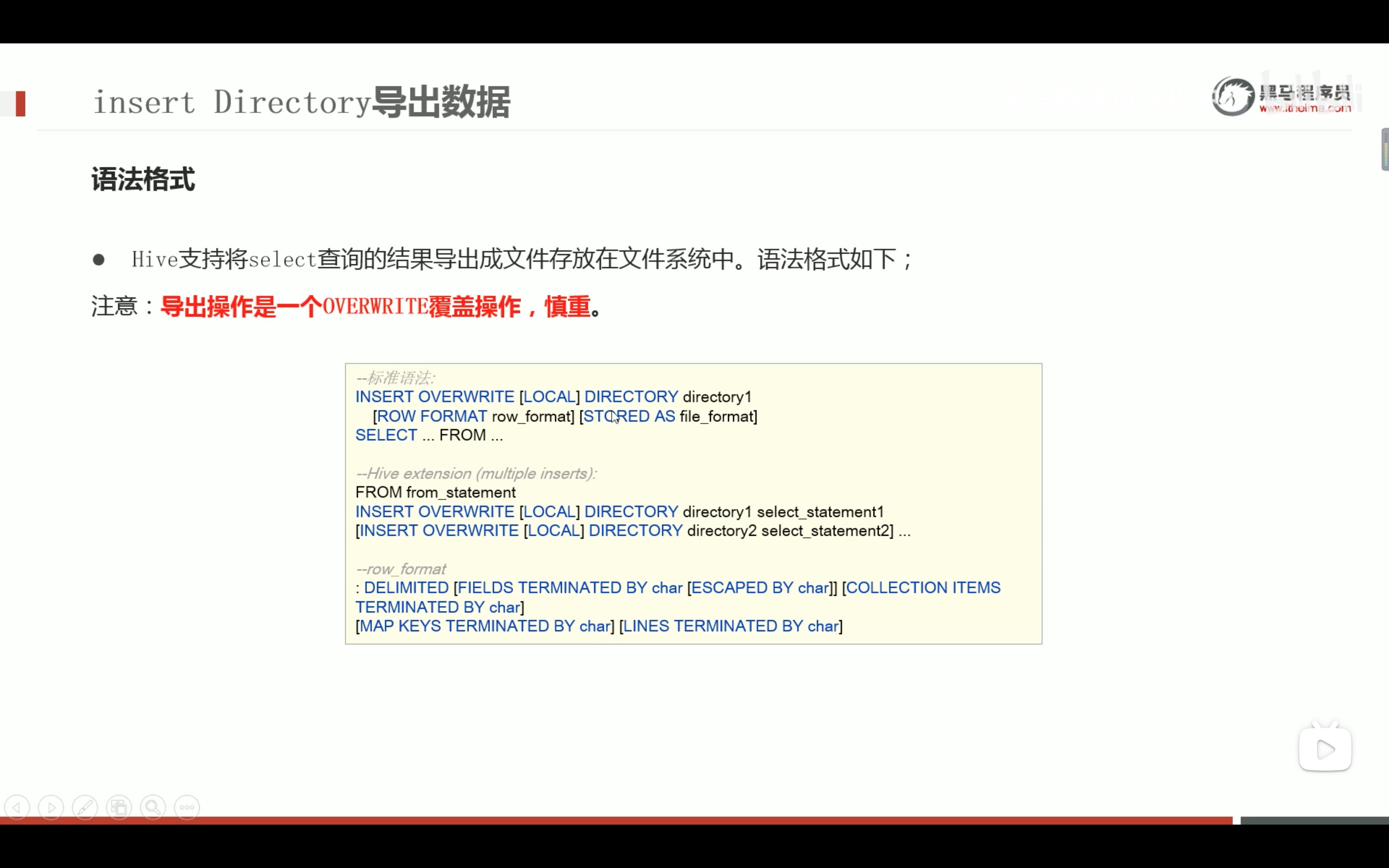The image size is (1389, 868).
Task: Open the more slideshow options ellipsis icon
Action: [x=187, y=808]
